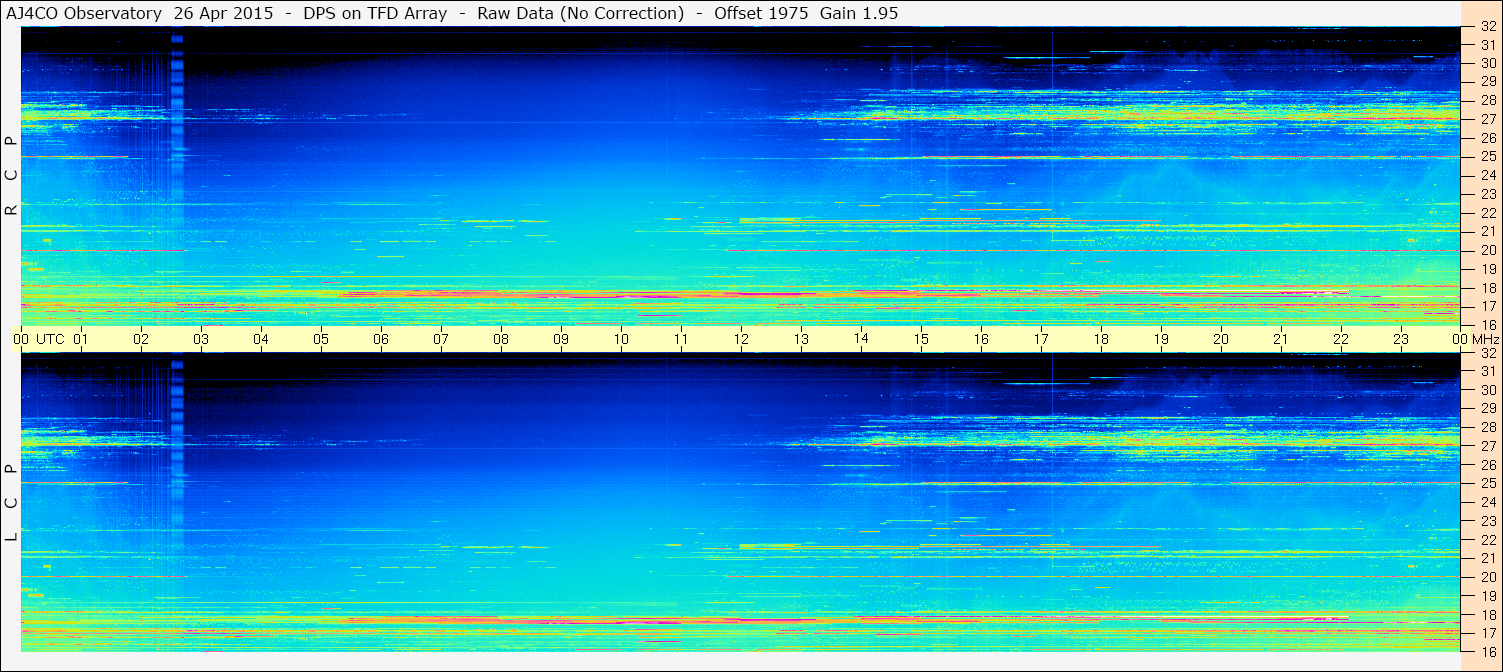Click the 18 hour mark on time axis

click(1101, 339)
